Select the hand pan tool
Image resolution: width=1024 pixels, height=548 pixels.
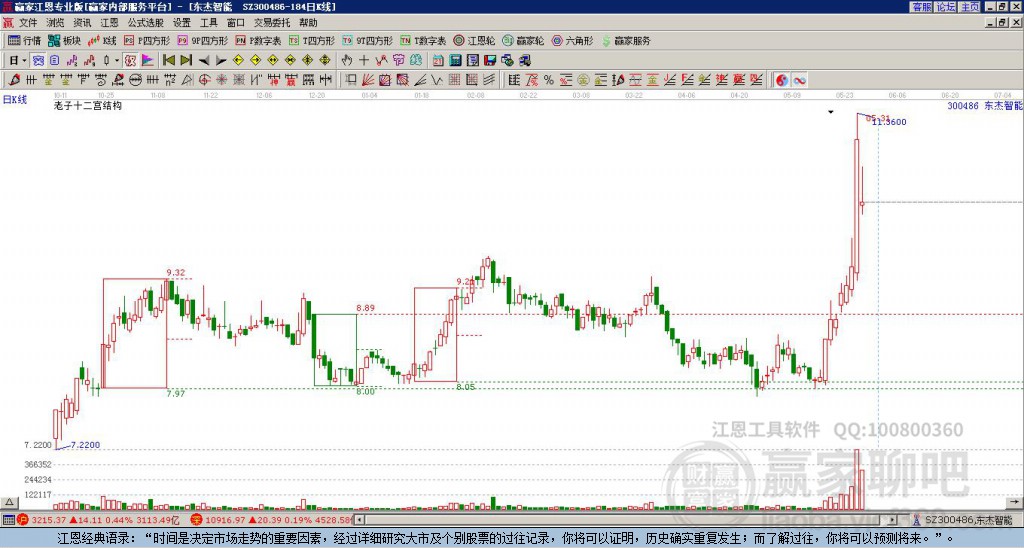pyautogui.click(x=347, y=61)
